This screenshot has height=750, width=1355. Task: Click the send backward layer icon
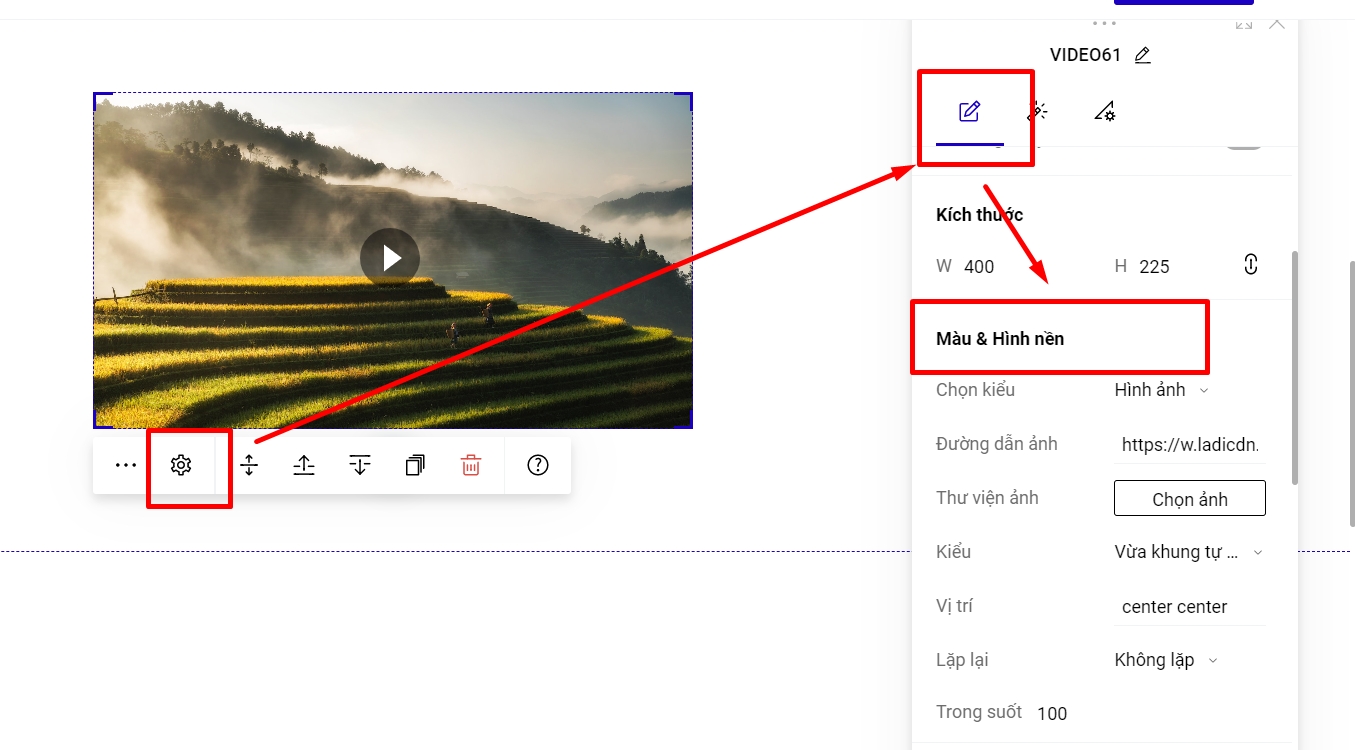click(360, 465)
